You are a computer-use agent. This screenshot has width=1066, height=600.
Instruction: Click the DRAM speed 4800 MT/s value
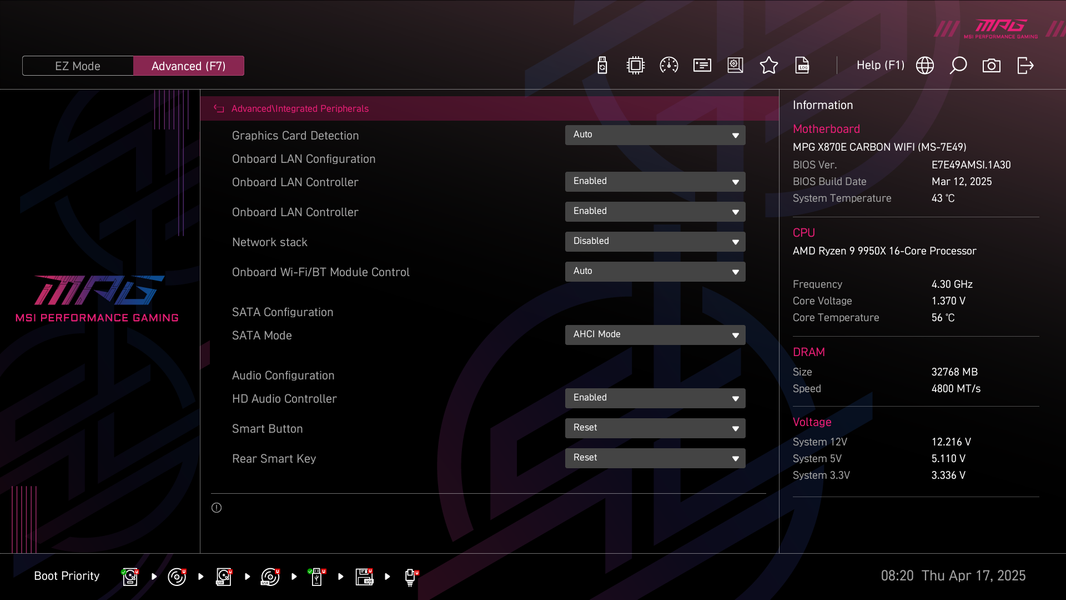point(956,389)
